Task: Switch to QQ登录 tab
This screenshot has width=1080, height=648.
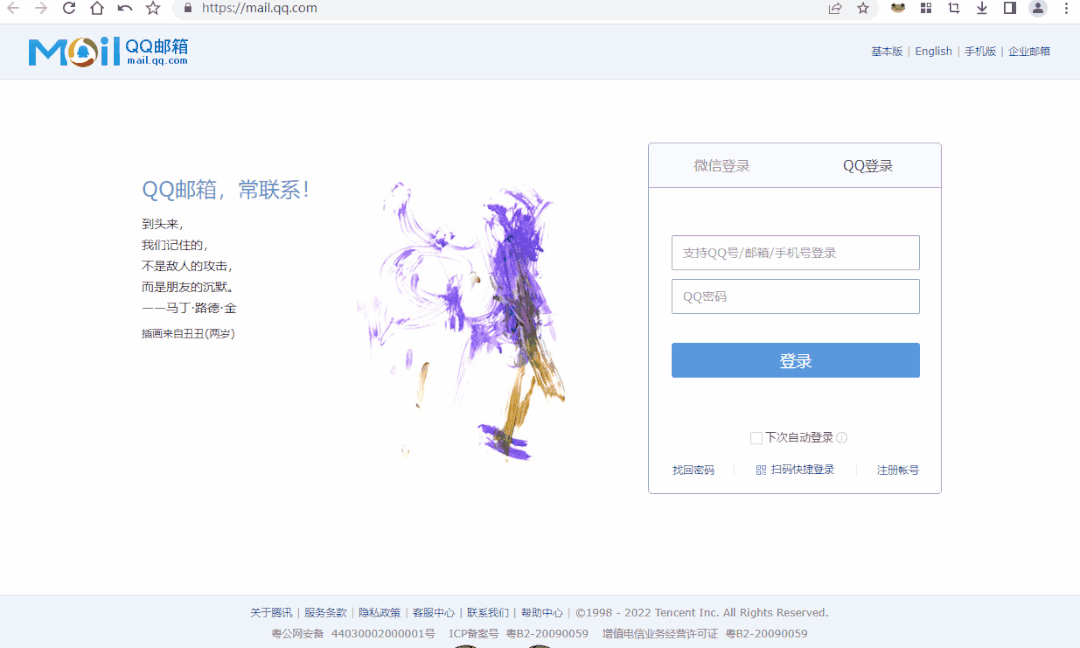Action: click(x=868, y=166)
